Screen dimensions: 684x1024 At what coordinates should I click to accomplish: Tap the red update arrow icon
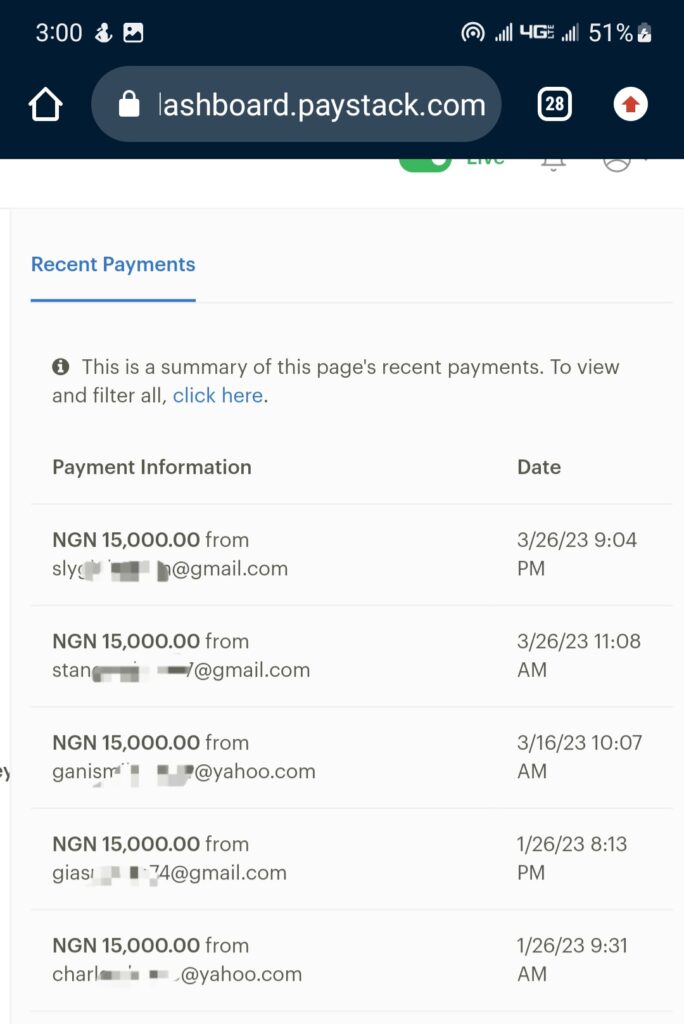pos(630,104)
